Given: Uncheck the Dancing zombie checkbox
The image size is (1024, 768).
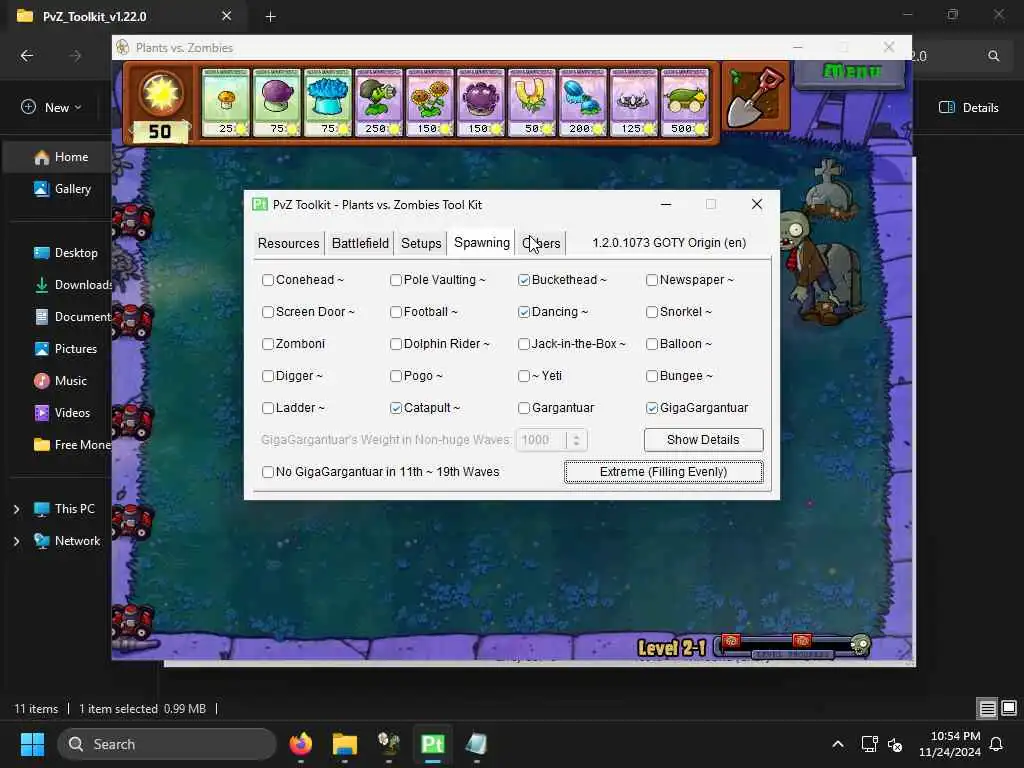Looking at the screenshot, I should (x=524, y=312).
